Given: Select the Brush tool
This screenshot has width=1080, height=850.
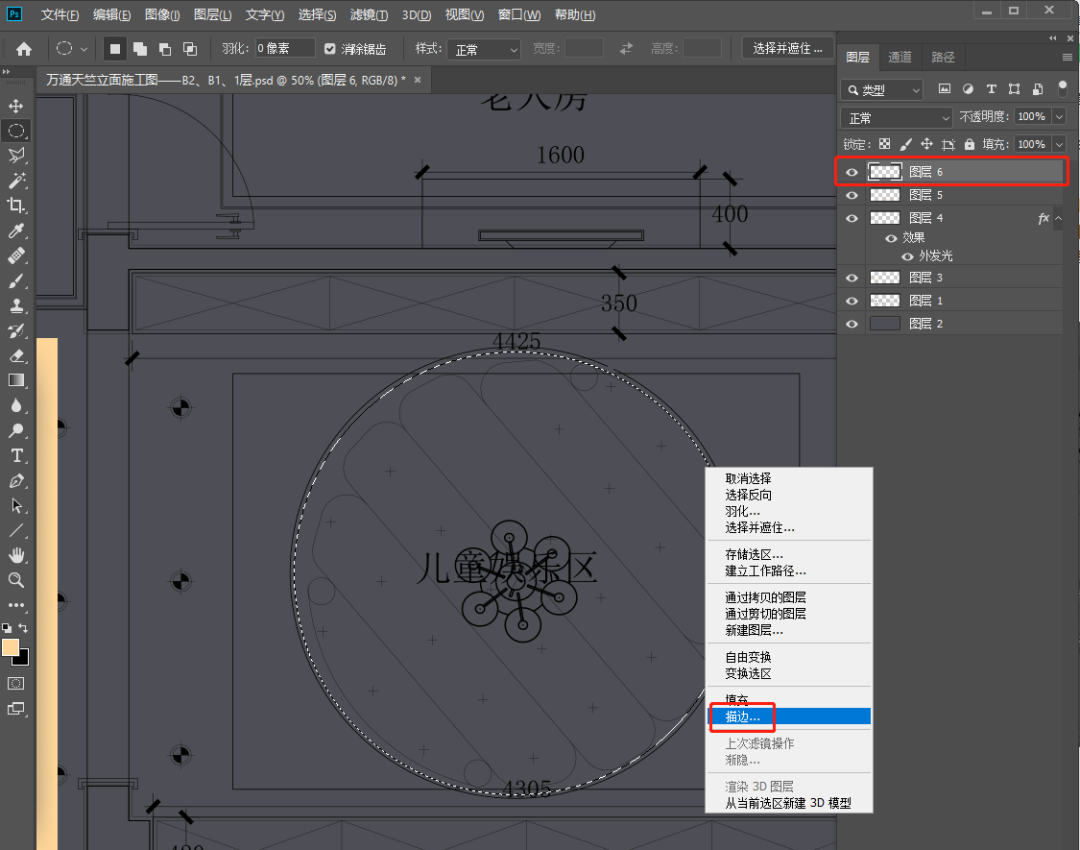Looking at the screenshot, I should pos(16,280).
